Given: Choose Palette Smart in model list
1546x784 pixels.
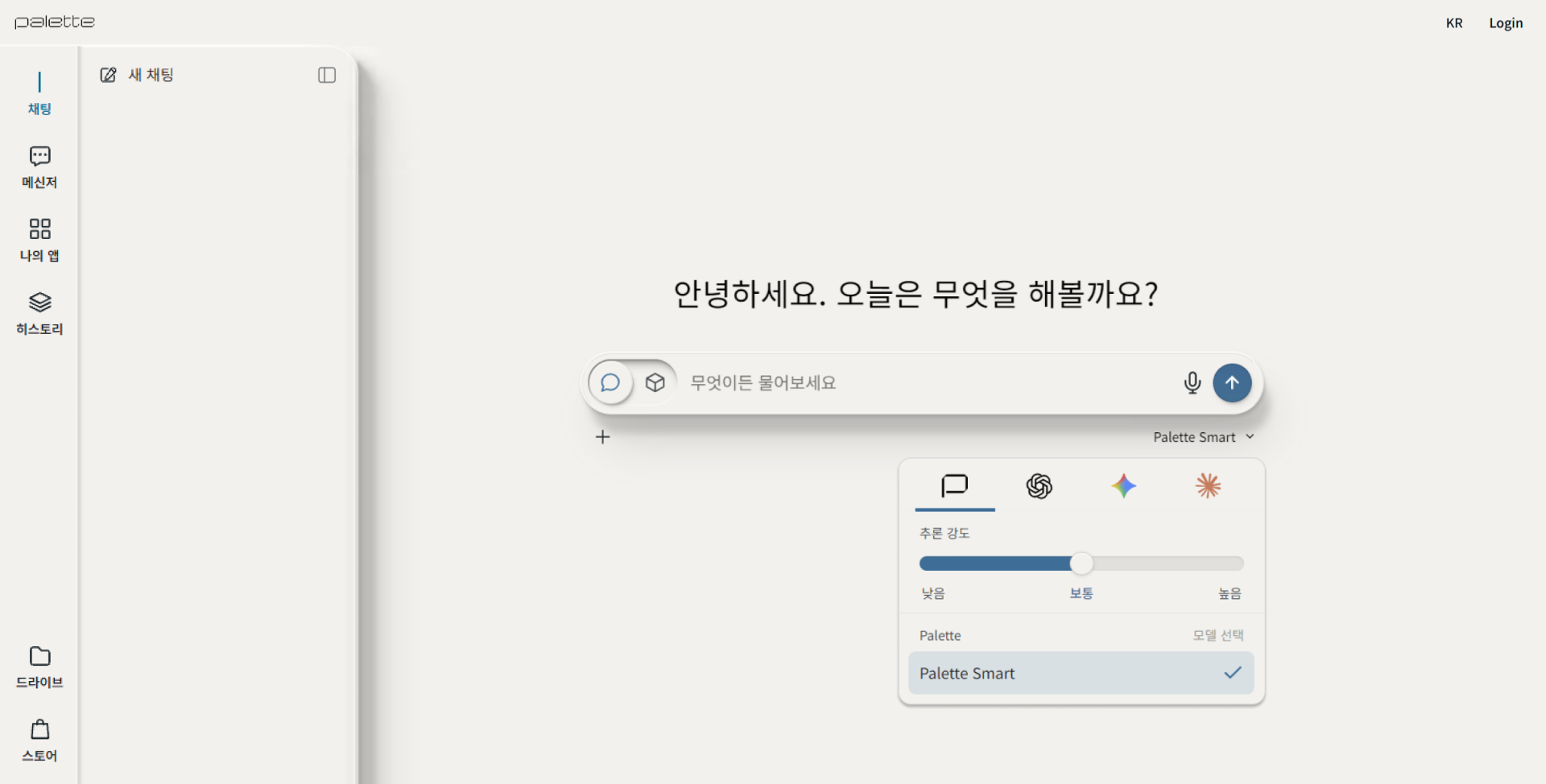Looking at the screenshot, I should [x=1081, y=673].
